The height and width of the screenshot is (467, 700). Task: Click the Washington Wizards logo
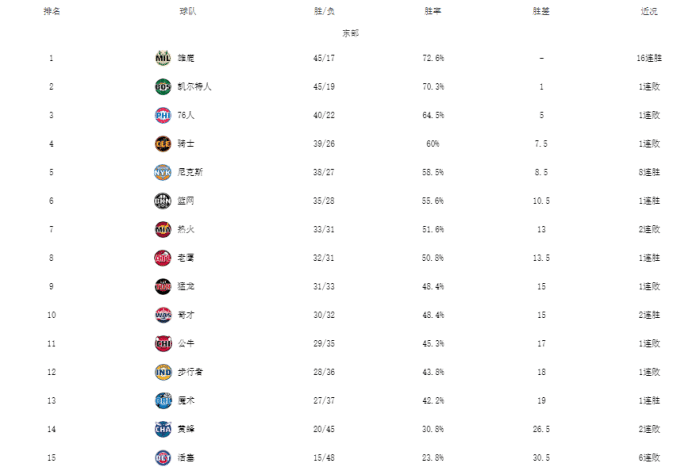click(163, 315)
